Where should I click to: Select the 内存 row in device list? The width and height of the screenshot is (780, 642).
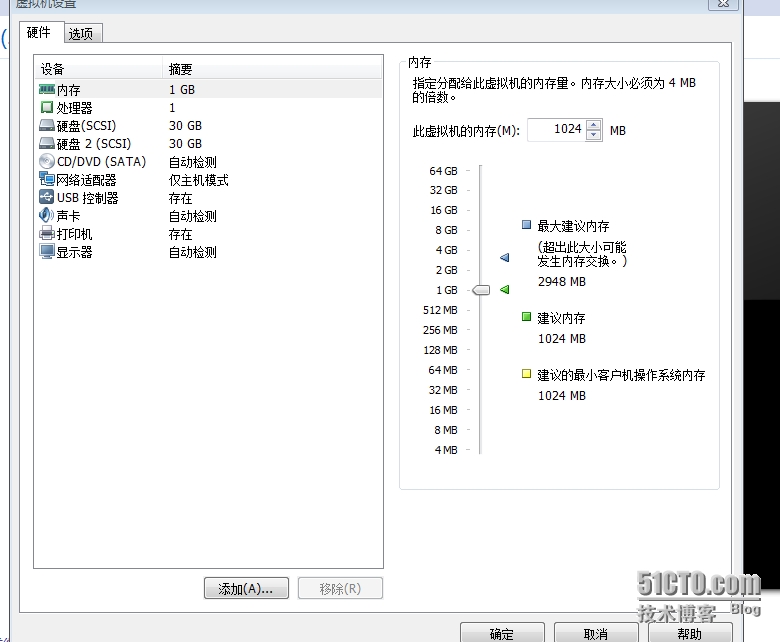point(209,90)
